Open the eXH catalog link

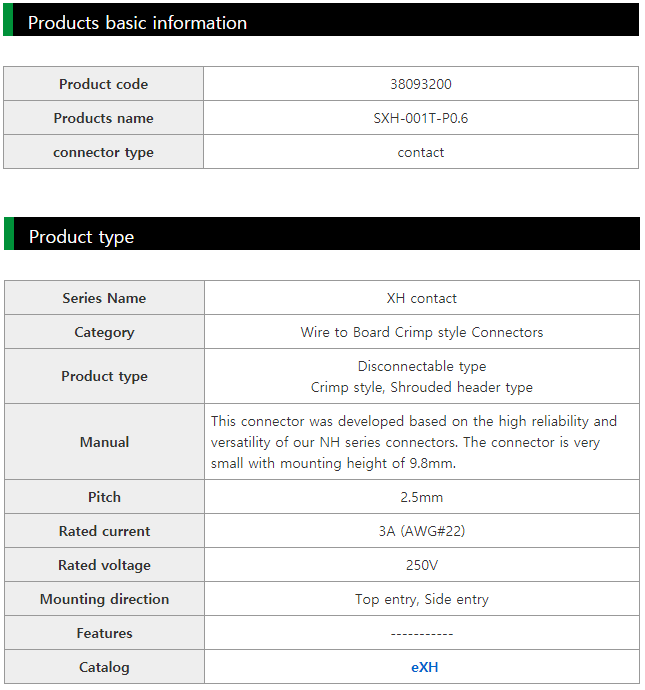tap(424, 667)
